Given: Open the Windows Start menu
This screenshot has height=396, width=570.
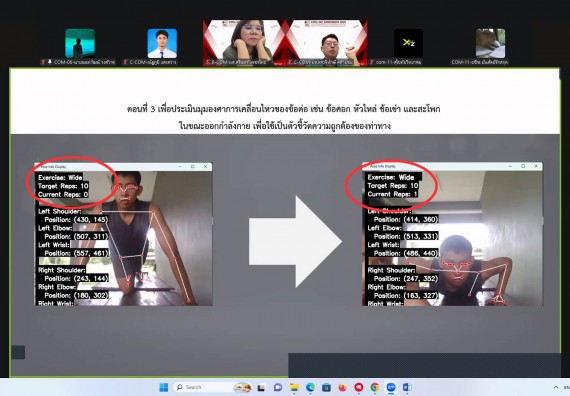Looking at the screenshot, I should (x=164, y=387).
